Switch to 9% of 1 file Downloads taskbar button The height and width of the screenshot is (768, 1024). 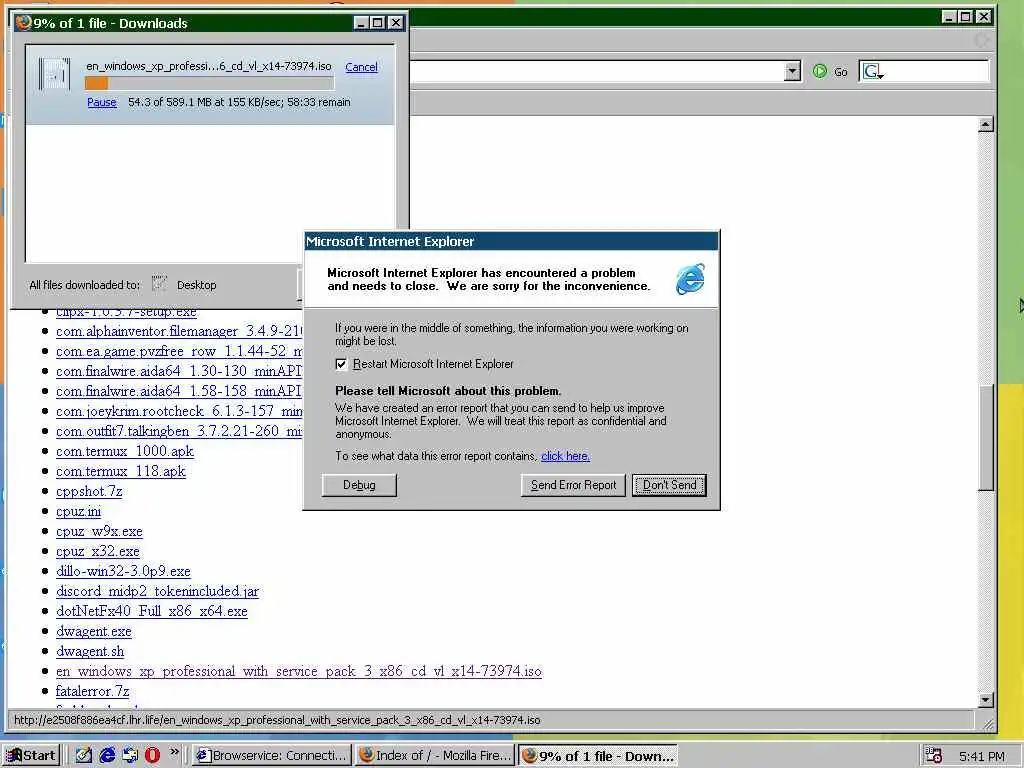pos(598,756)
